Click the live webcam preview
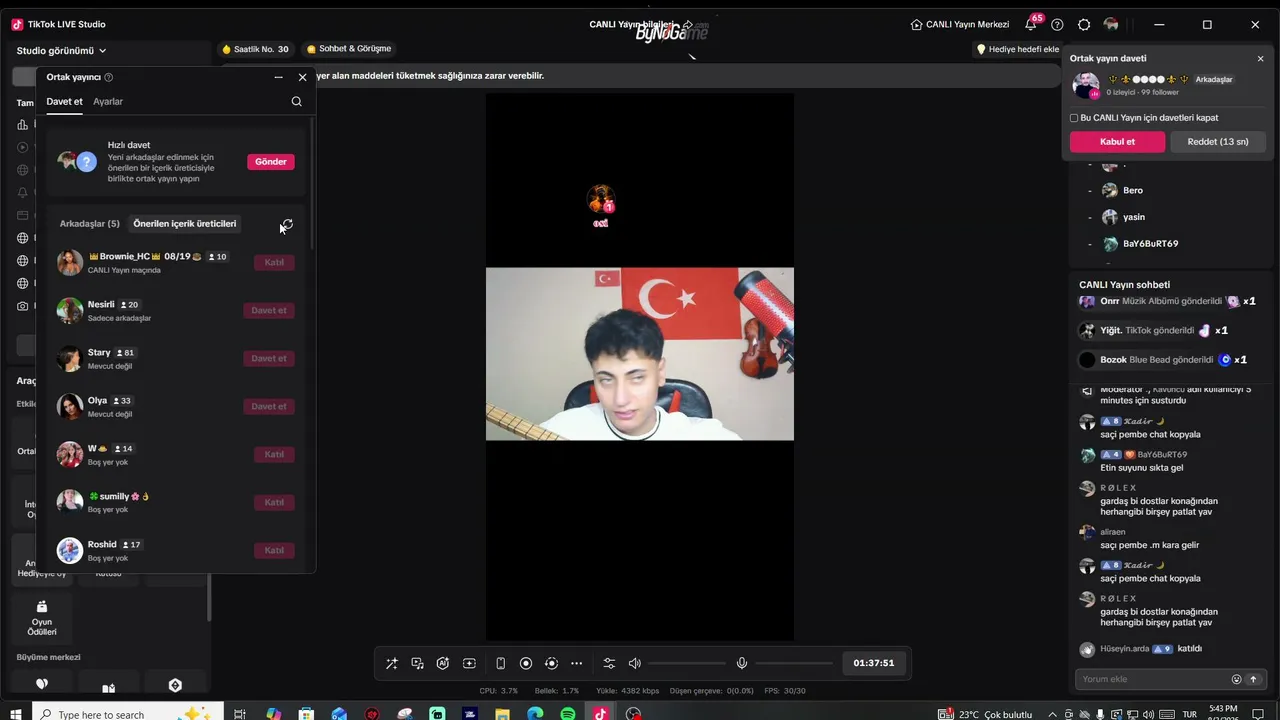1280x720 pixels. pyautogui.click(x=640, y=353)
